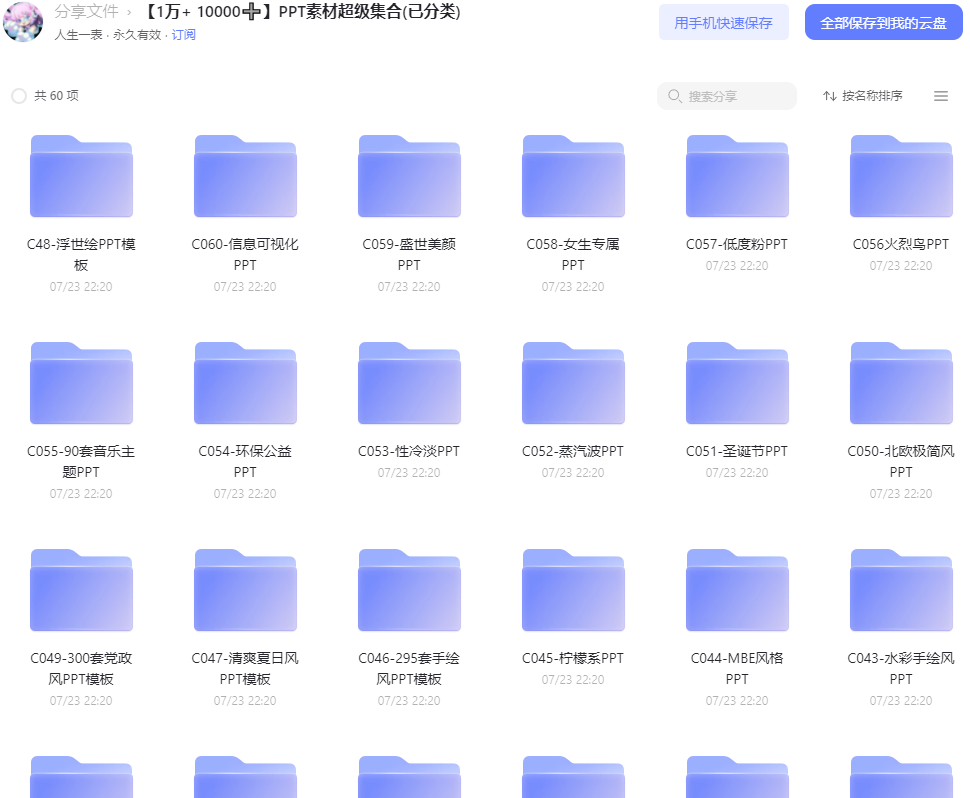The width and height of the screenshot is (970, 798).
Task: Open the C047-清爽夏日风PPT模板 folder icon
Action: (x=245, y=591)
